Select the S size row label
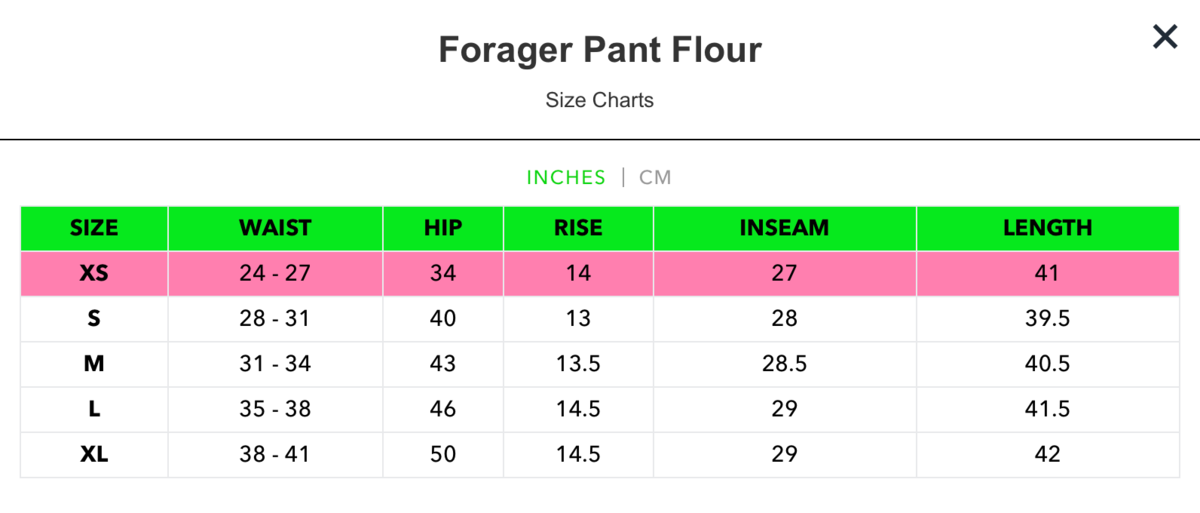1200x513 pixels. pos(94,319)
